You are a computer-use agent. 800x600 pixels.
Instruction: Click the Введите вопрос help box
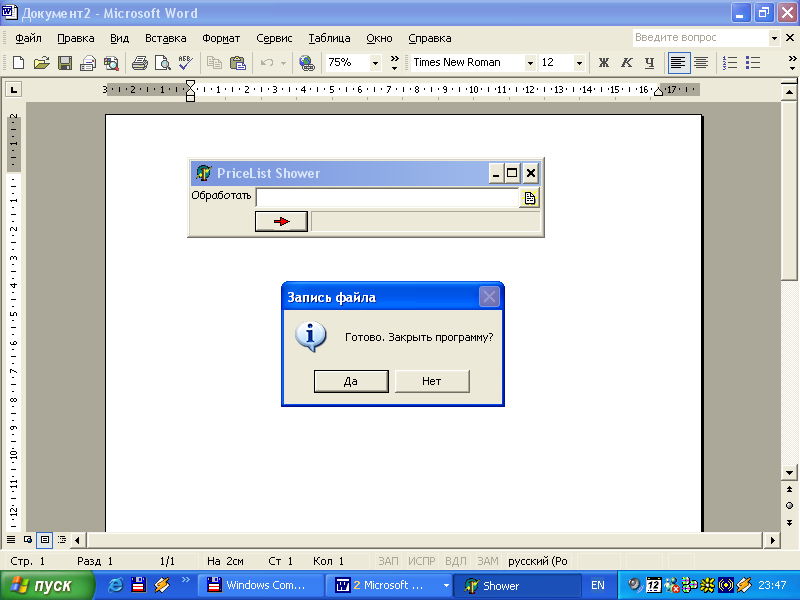[x=701, y=38]
